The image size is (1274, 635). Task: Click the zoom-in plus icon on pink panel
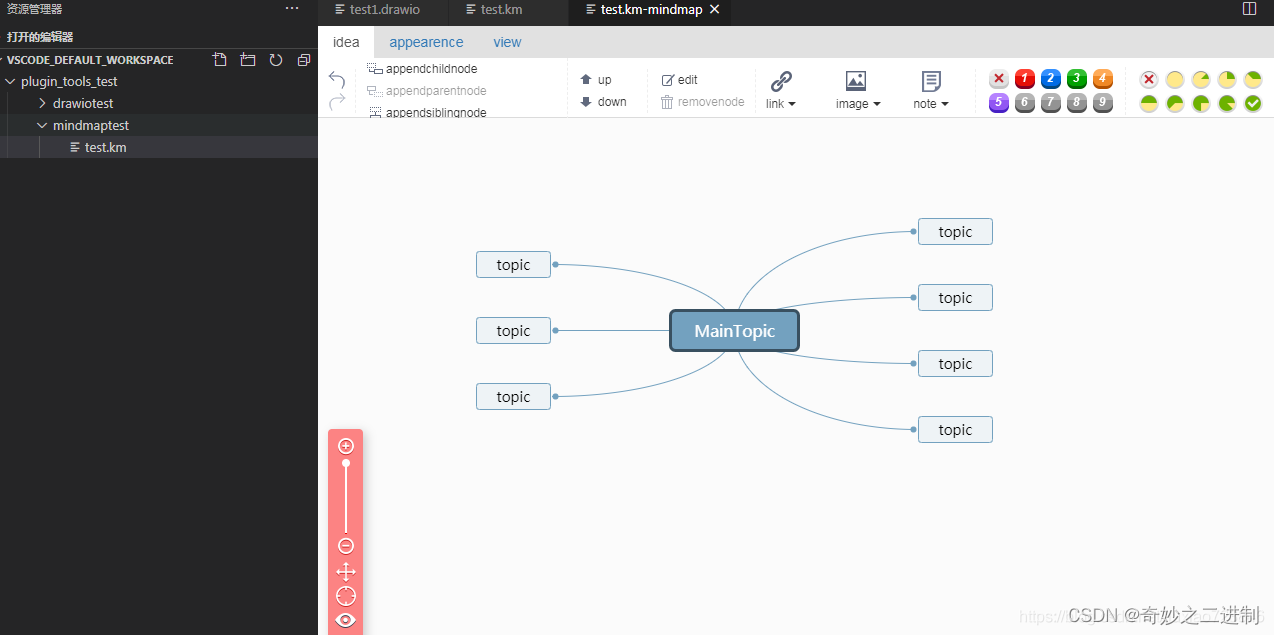pyautogui.click(x=345, y=445)
